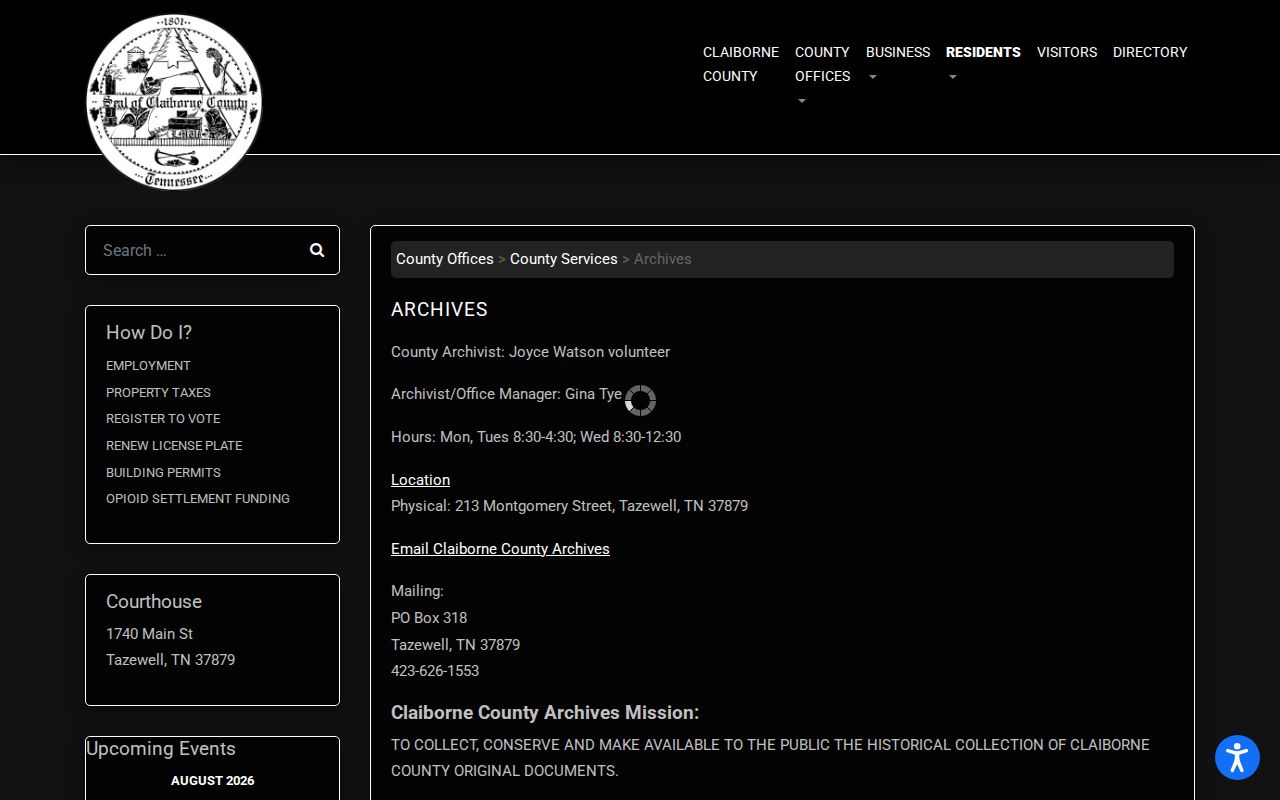This screenshot has width=1280, height=800.
Task: Click the How Do I? heading
Action: (149, 333)
